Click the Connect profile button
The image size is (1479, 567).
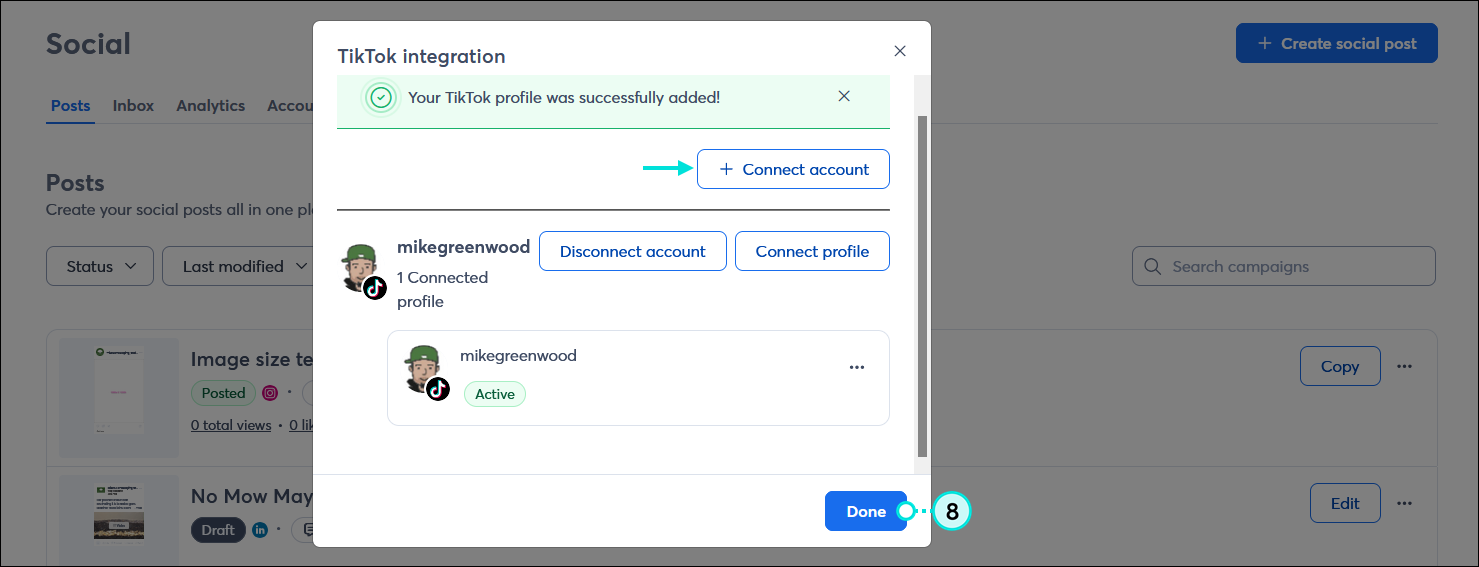812,251
